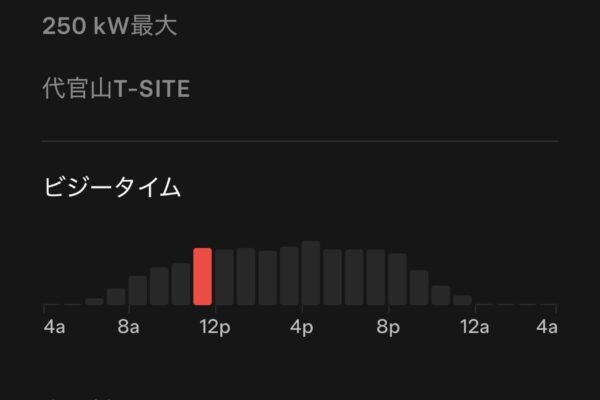Image resolution: width=600 pixels, height=400 pixels.
Task: Click the 12a axis label
Action: pos(474,327)
